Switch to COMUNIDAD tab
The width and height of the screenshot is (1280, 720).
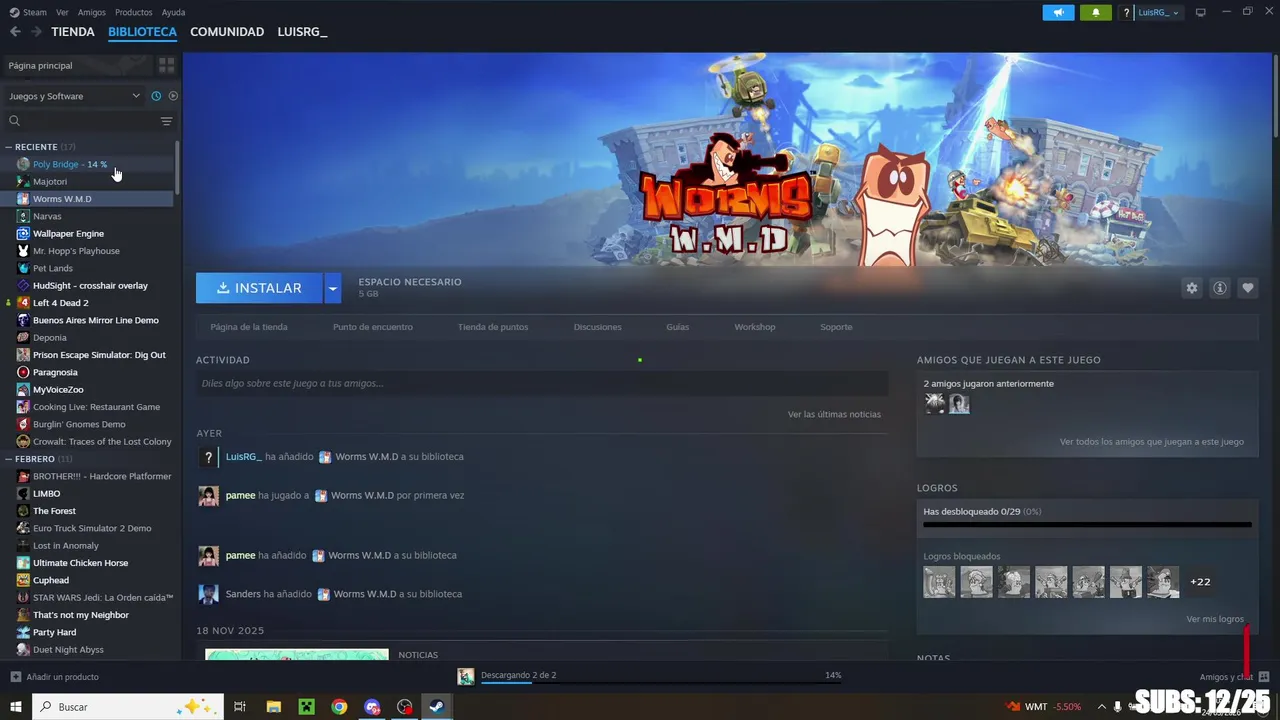(227, 32)
